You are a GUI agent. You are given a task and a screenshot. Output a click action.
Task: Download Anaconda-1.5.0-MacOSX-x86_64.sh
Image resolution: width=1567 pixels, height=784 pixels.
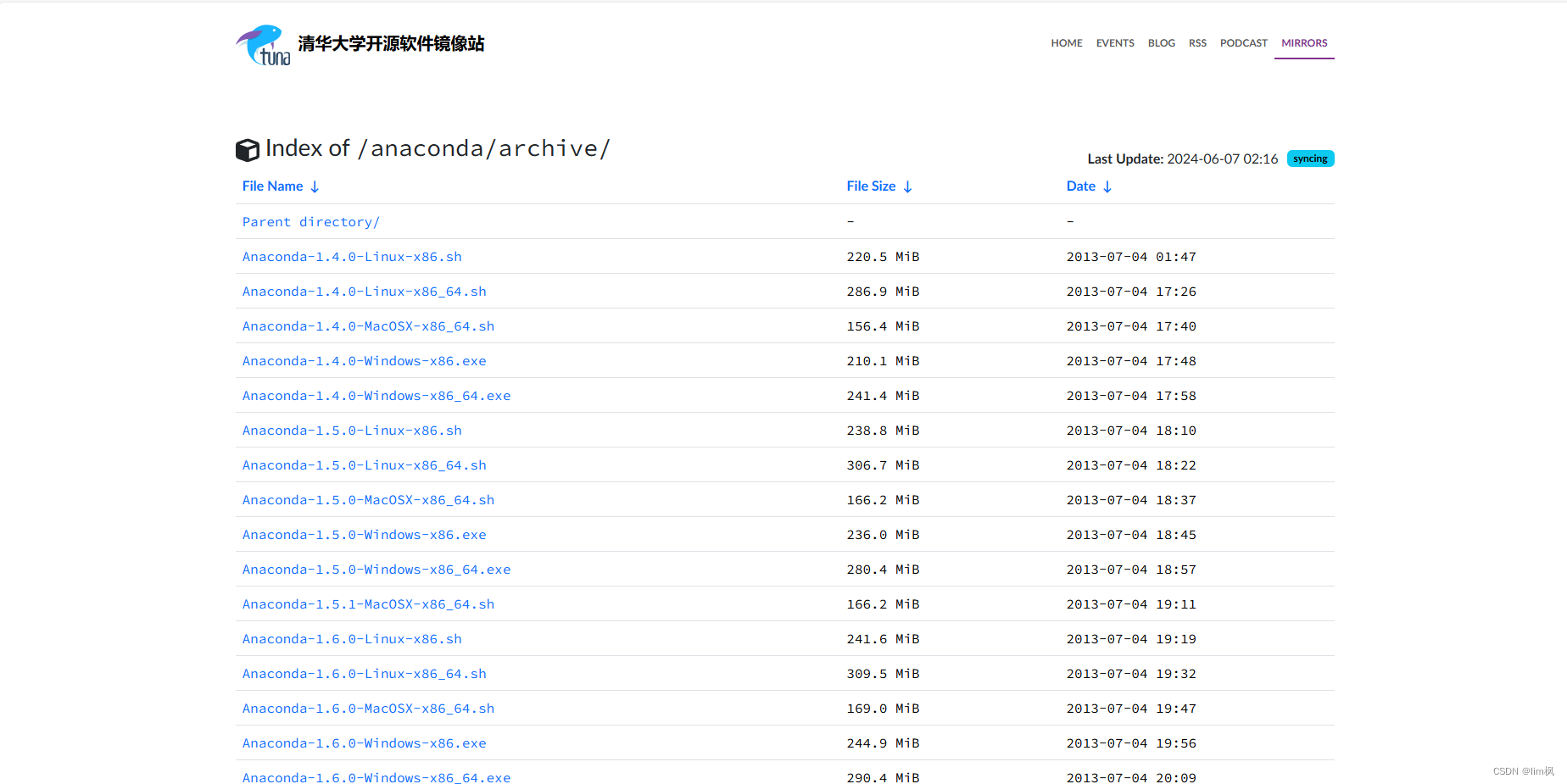pos(368,500)
